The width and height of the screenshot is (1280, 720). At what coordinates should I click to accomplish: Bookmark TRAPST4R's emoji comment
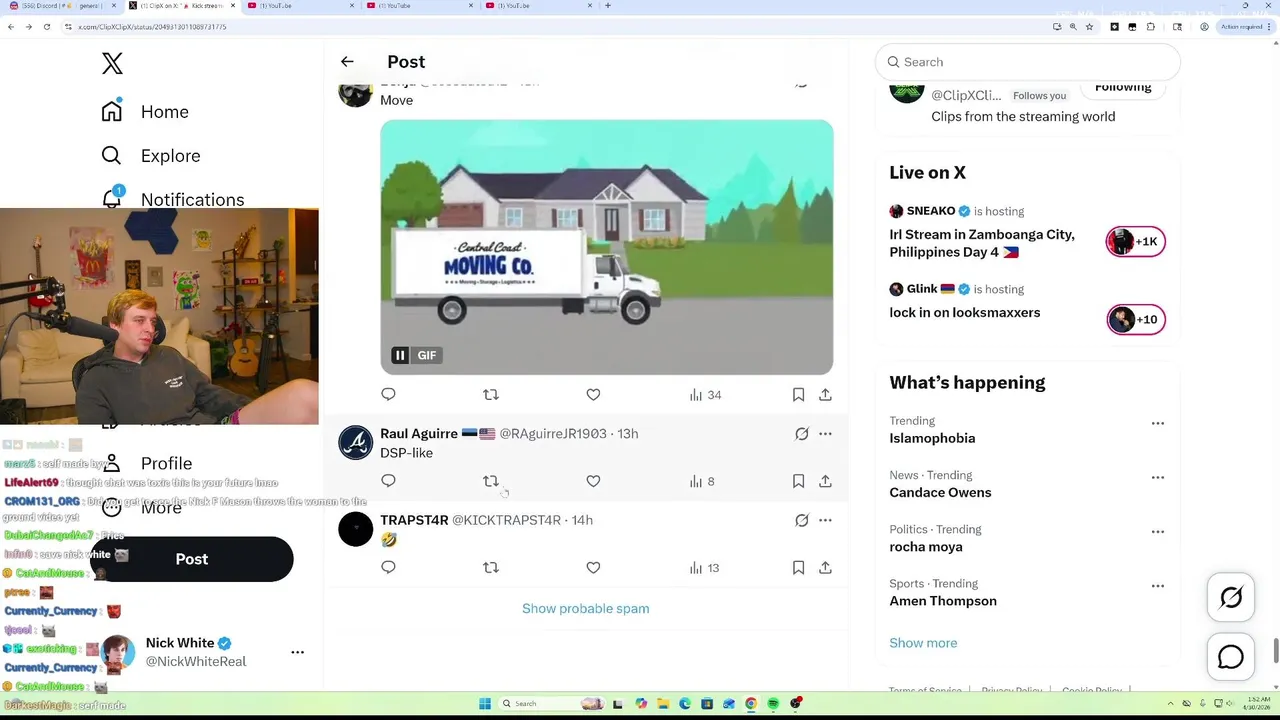click(798, 568)
